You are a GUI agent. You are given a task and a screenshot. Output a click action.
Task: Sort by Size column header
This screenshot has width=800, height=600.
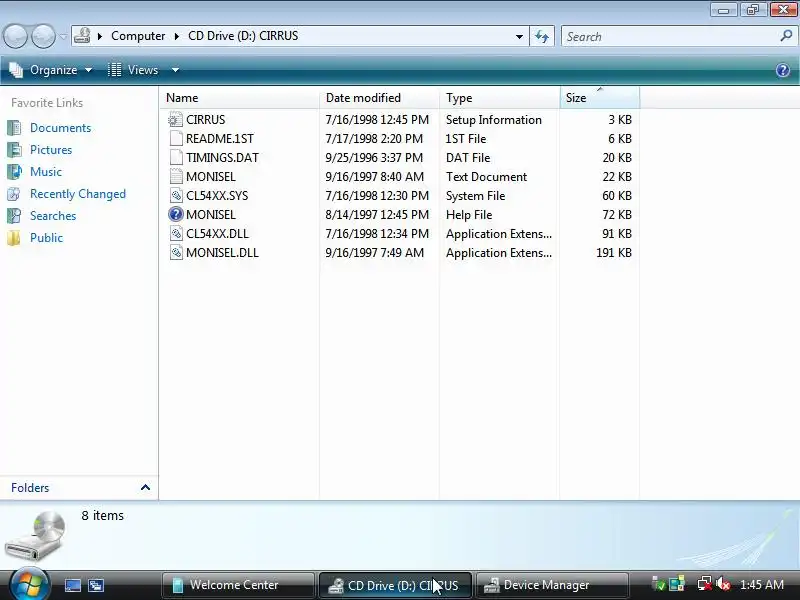tap(599, 97)
